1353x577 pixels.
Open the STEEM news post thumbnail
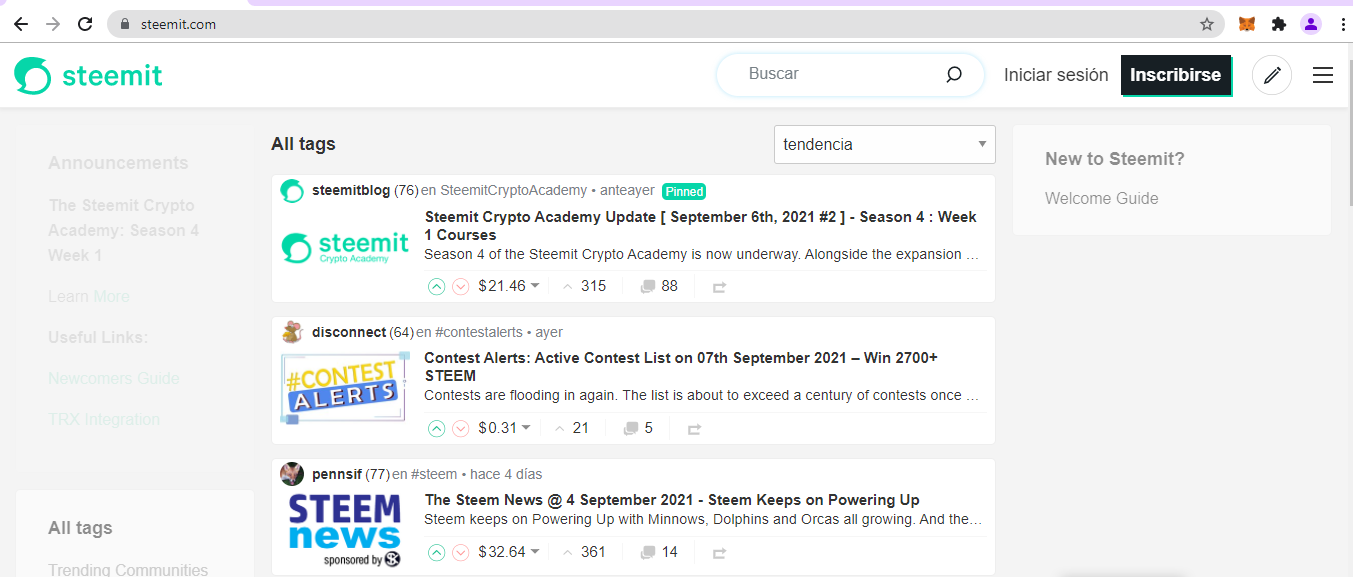click(345, 531)
